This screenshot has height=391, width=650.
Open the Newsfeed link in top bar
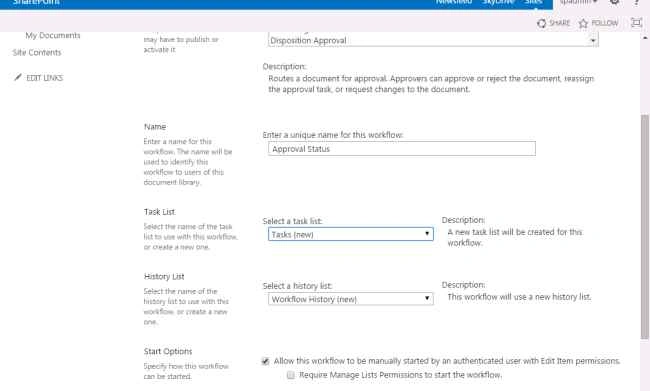tap(454, 2)
